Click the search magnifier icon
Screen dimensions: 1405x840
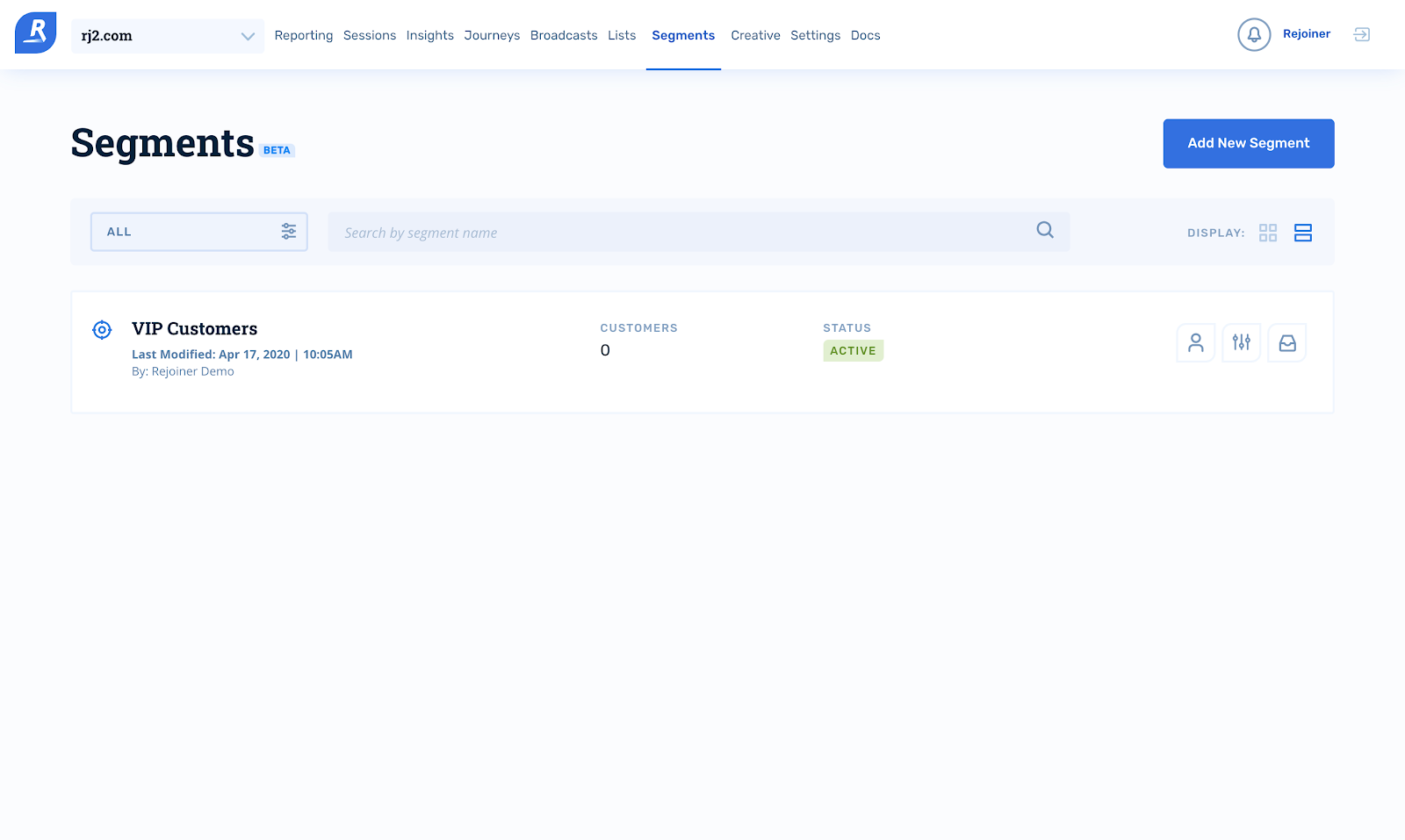pos(1045,230)
